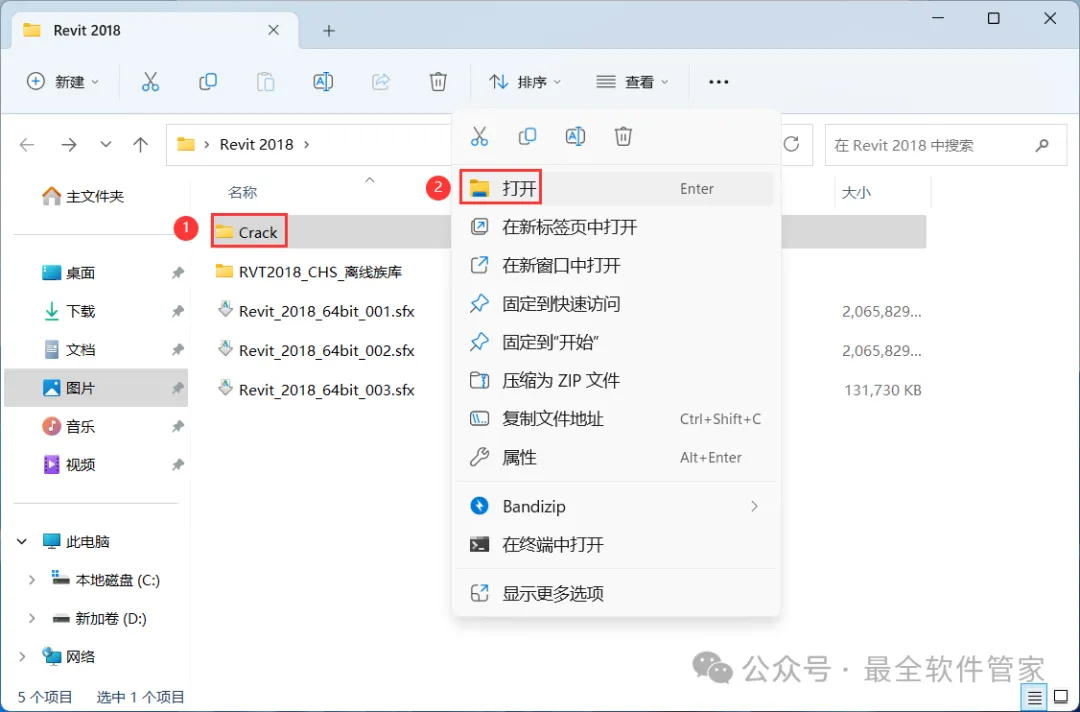Image resolution: width=1080 pixels, height=712 pixels.
Task: Open a new tab with the plus button
Action: 329,30
